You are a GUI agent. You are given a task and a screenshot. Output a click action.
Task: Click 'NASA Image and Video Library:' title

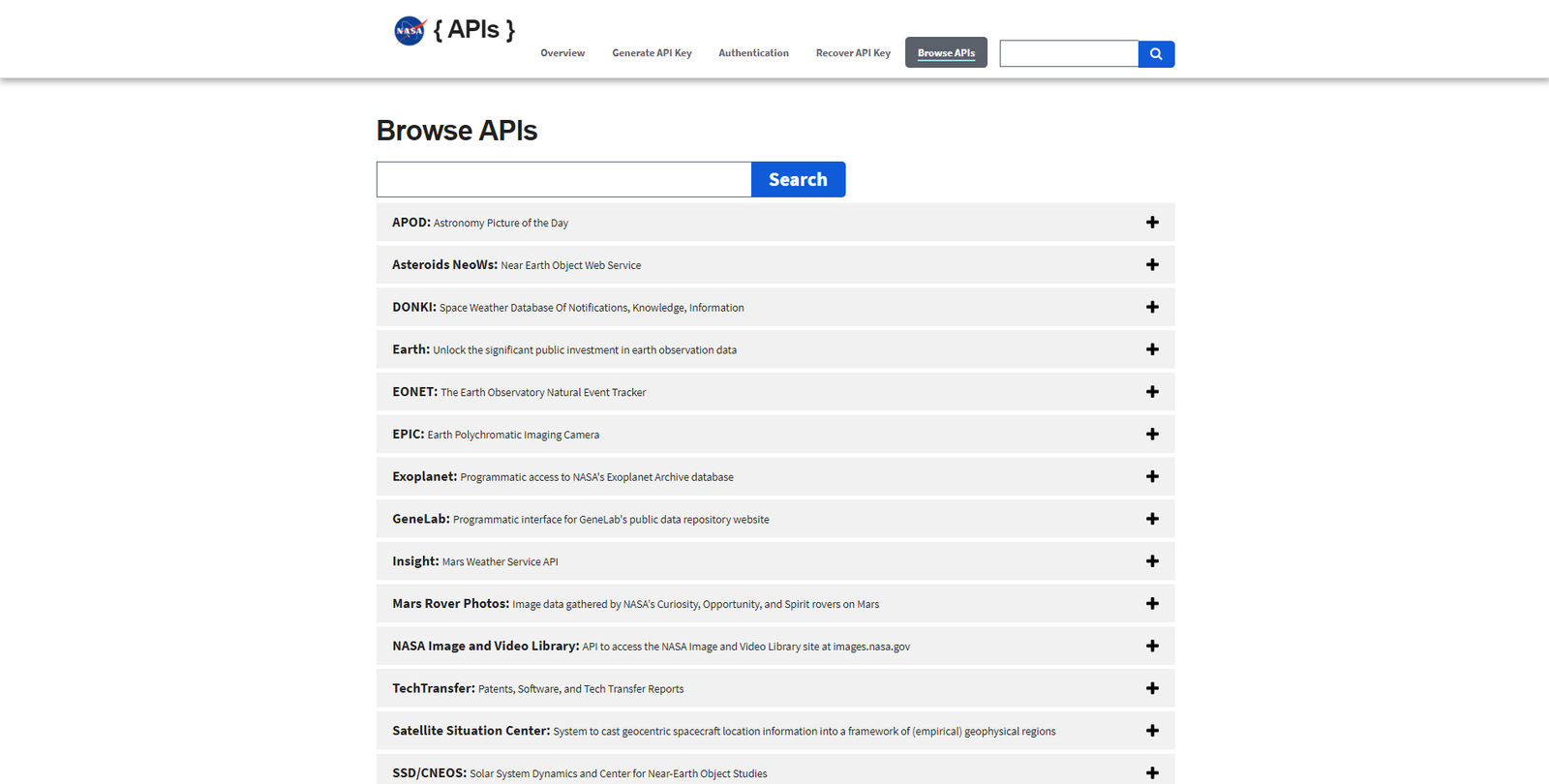coord(486,646)
